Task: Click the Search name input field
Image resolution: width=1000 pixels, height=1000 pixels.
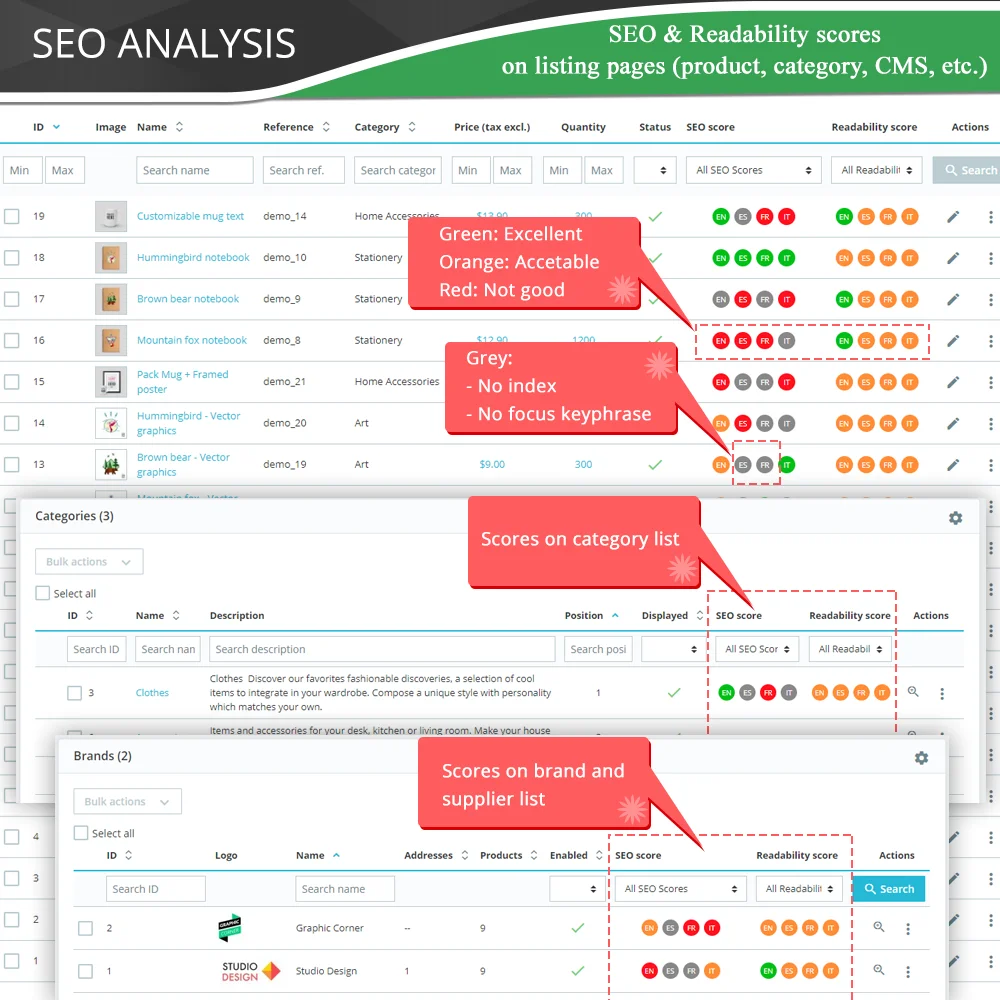Action: [194, 170]
